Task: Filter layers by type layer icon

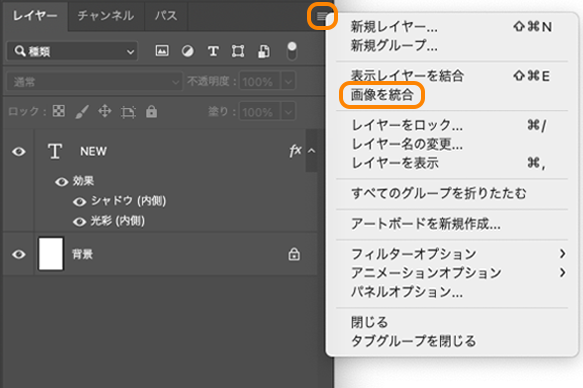Action: (x=213, y=51)
